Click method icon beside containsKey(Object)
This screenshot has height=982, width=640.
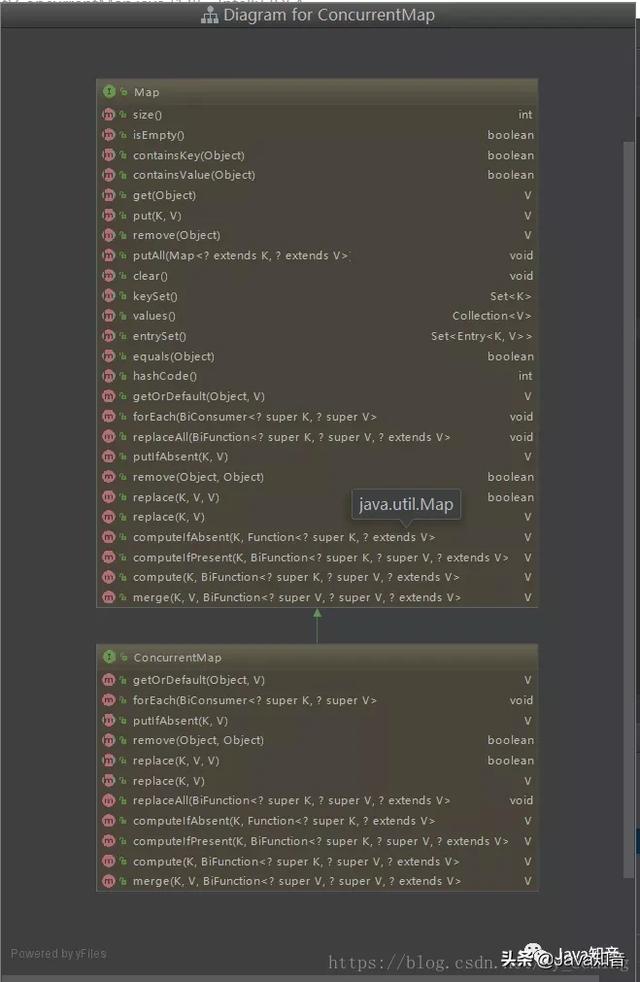pyautogui.click(x=108, y=155)
